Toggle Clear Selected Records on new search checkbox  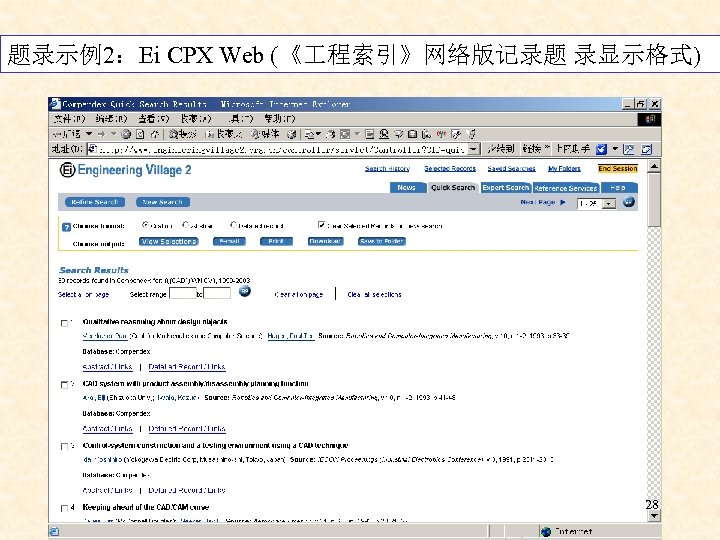coord(321,225)
